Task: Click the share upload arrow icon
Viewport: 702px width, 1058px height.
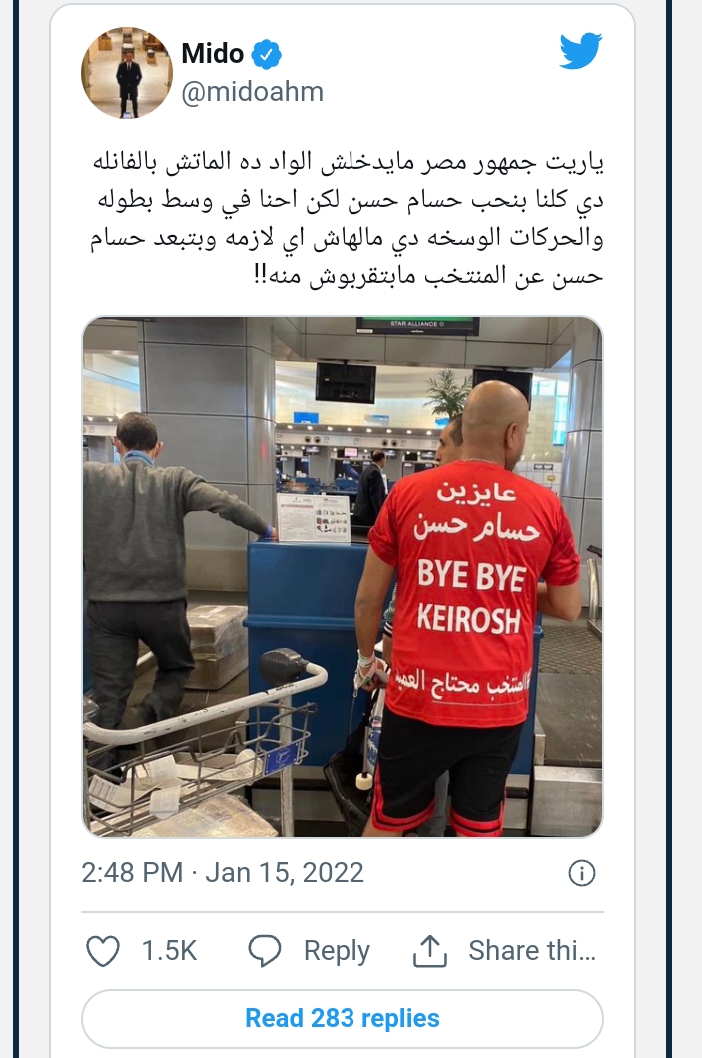Action: pos(430,951)
